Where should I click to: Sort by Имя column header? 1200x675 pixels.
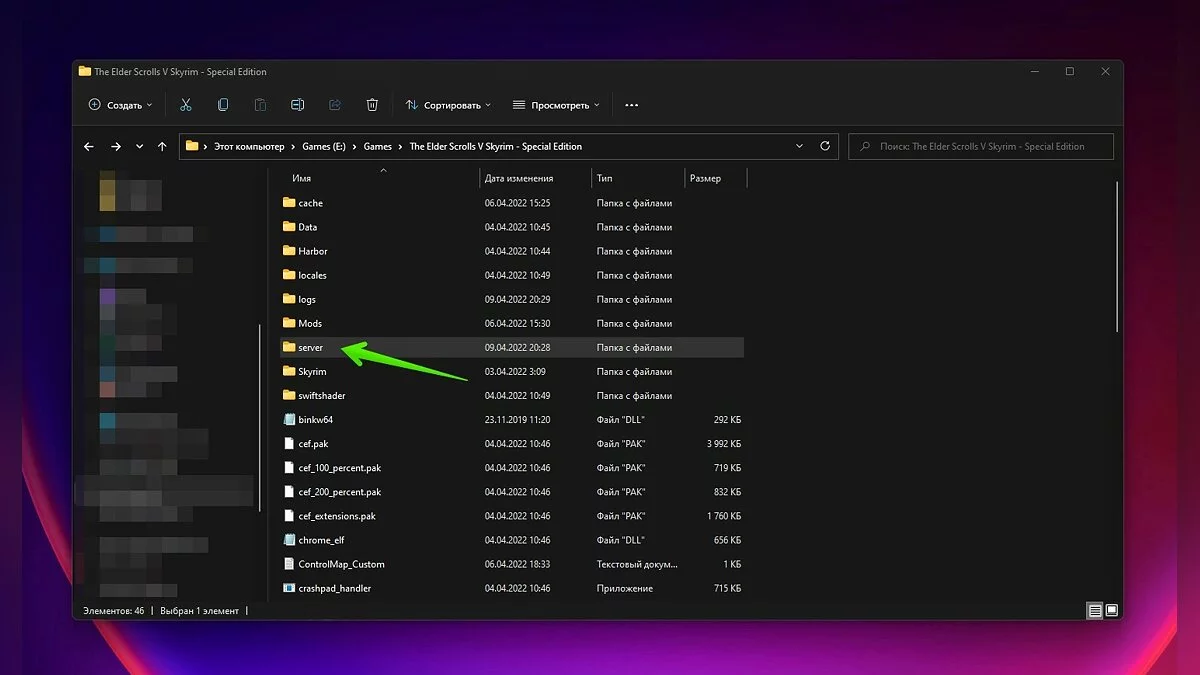[301, 178]
